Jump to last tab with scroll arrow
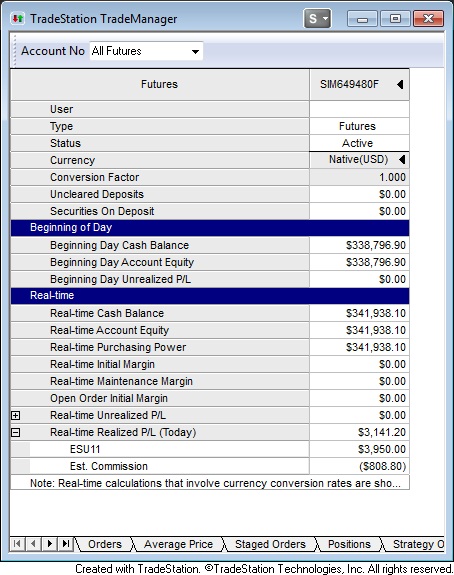This screenshot has height=575, width=454. [x=66, y=543]
